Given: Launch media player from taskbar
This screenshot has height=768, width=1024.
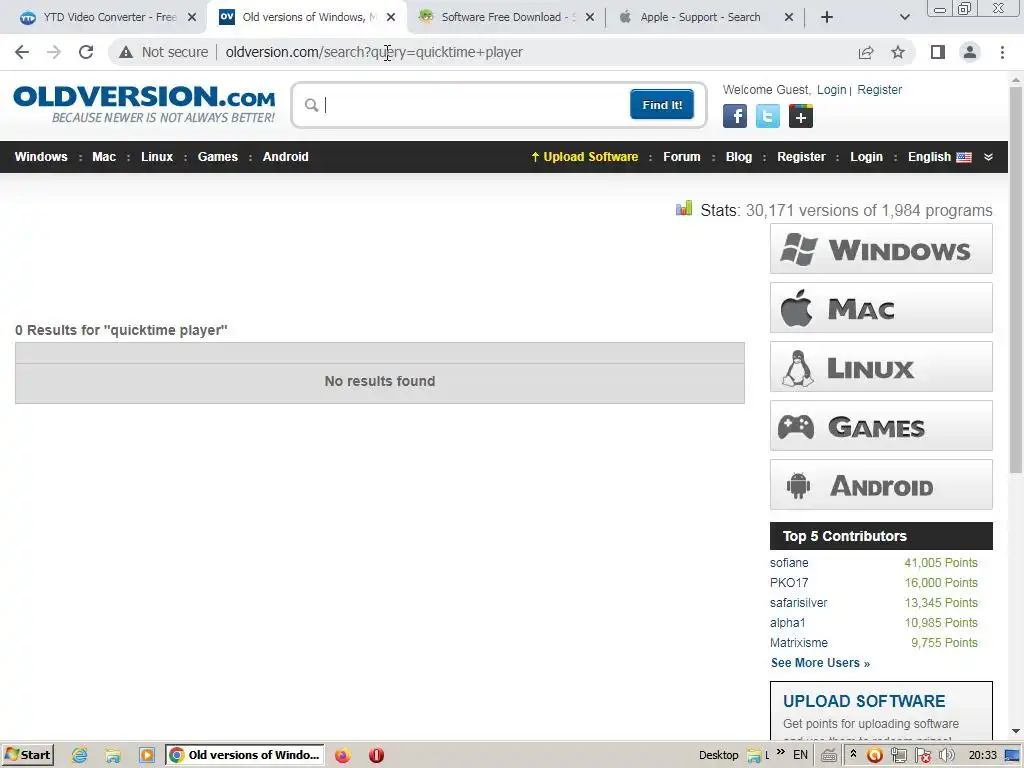Looking at the screenshot, I should (x=147, y=756).
